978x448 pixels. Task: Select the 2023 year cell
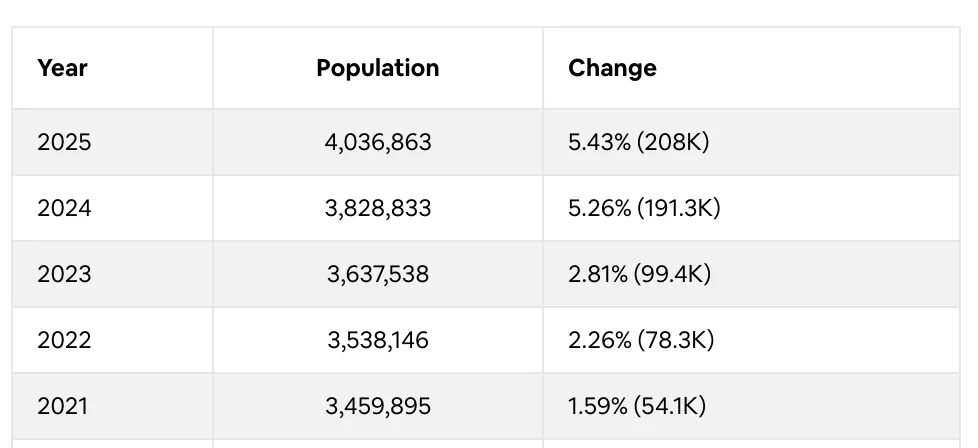coord(64,274)
